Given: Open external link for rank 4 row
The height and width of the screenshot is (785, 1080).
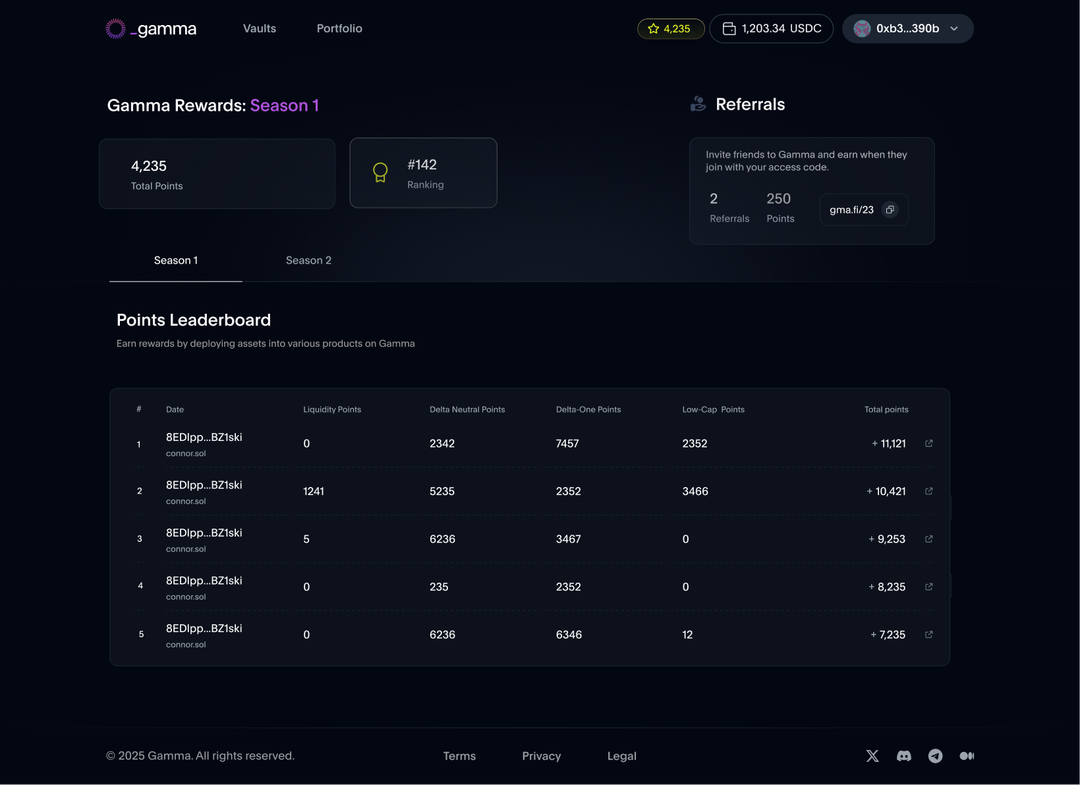Looking at the screenshot, I should tap(928, 587).
